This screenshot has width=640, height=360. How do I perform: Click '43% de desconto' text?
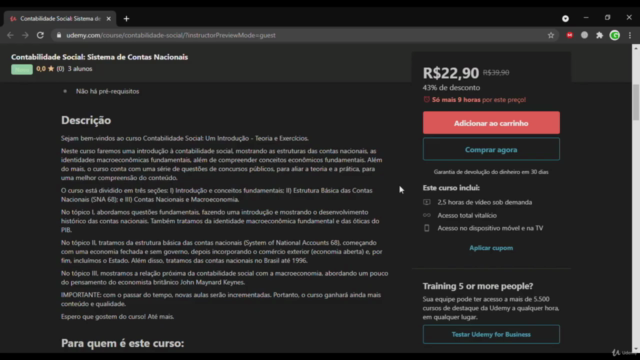451,87
